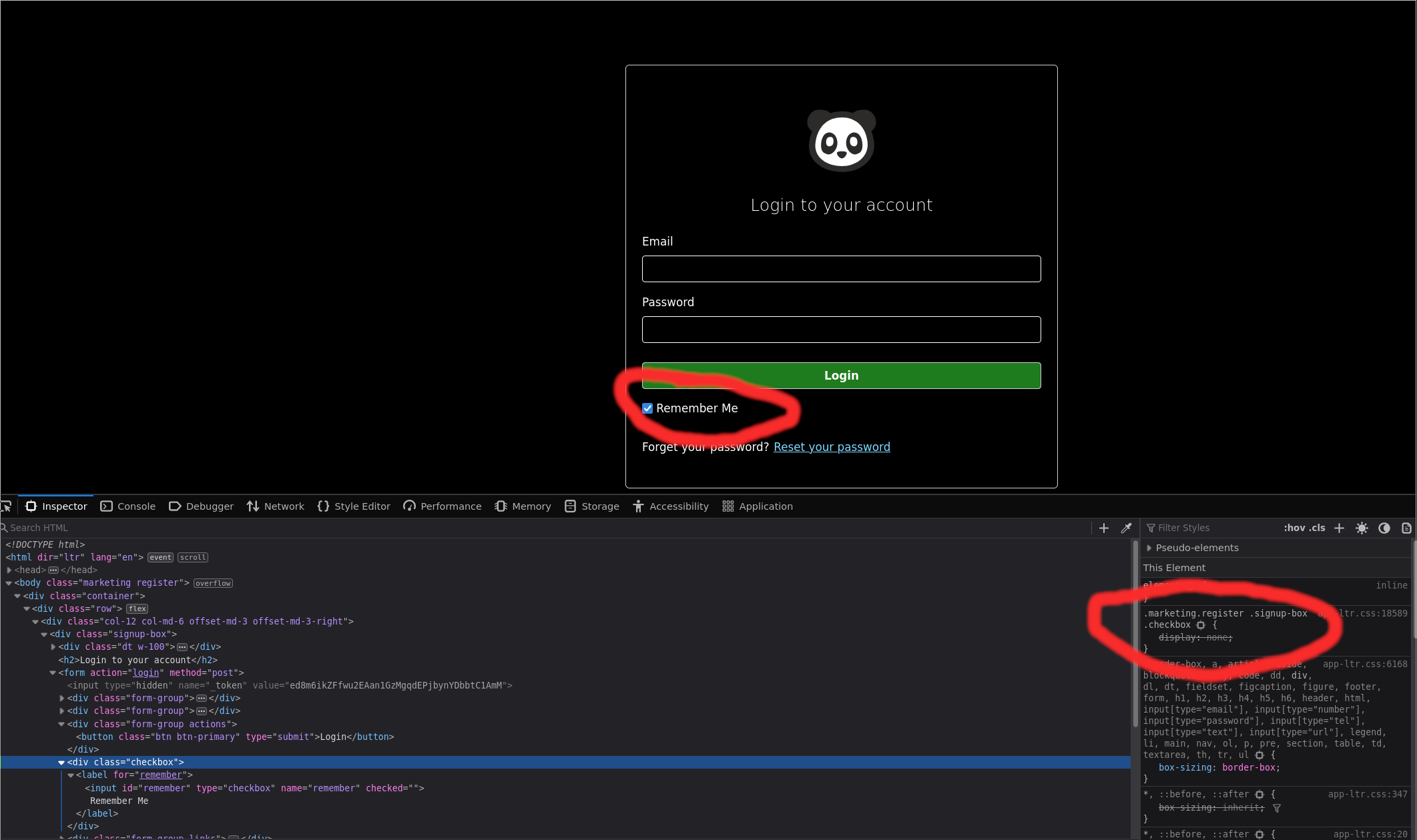Toggle dark color scheme simulation icon

click(x=1384, y=528)
